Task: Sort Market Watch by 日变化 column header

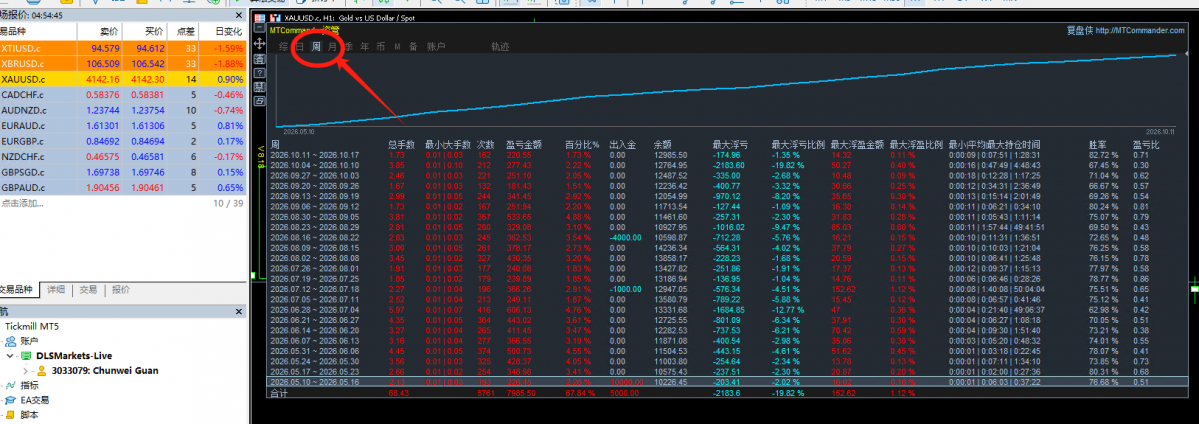Action: [x=228, y=32]
